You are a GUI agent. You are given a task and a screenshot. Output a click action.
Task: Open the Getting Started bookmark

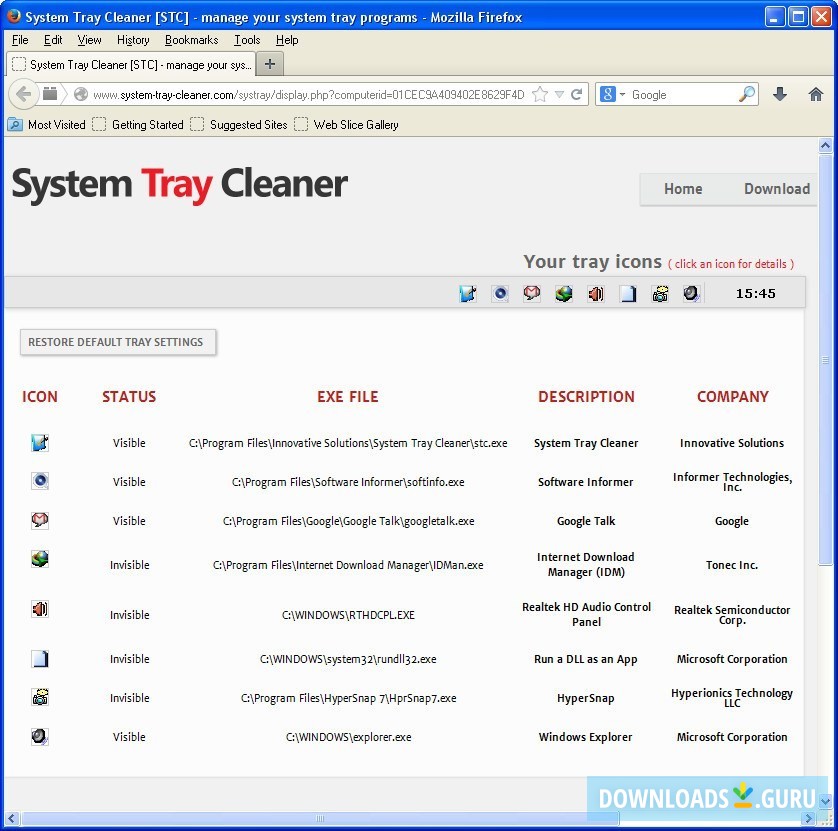click(138, 125)
